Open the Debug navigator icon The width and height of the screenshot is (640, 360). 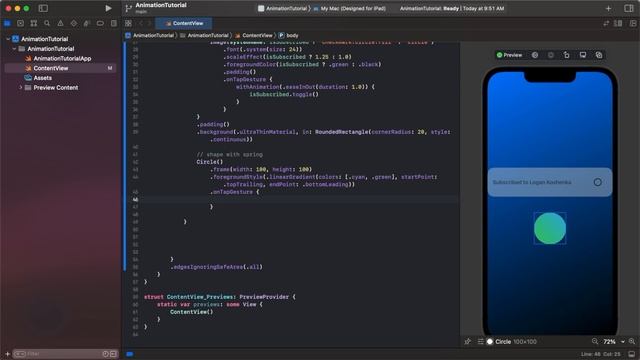click(x=87, y=23)
